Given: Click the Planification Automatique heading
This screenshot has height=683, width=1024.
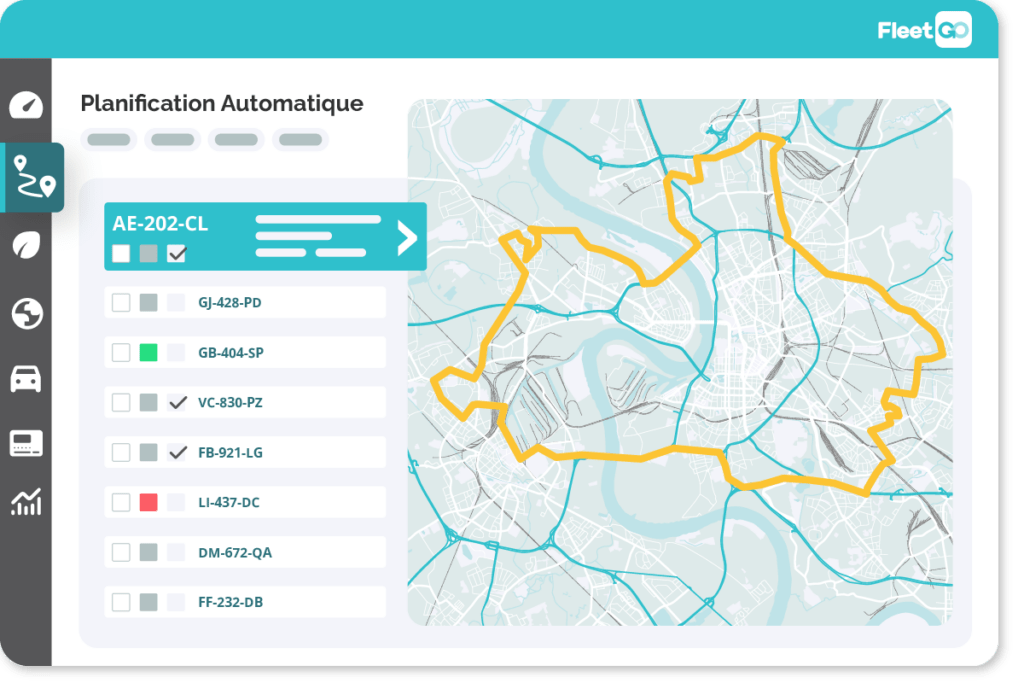Looking at the screenshot, I should click(x=222, y=103).
